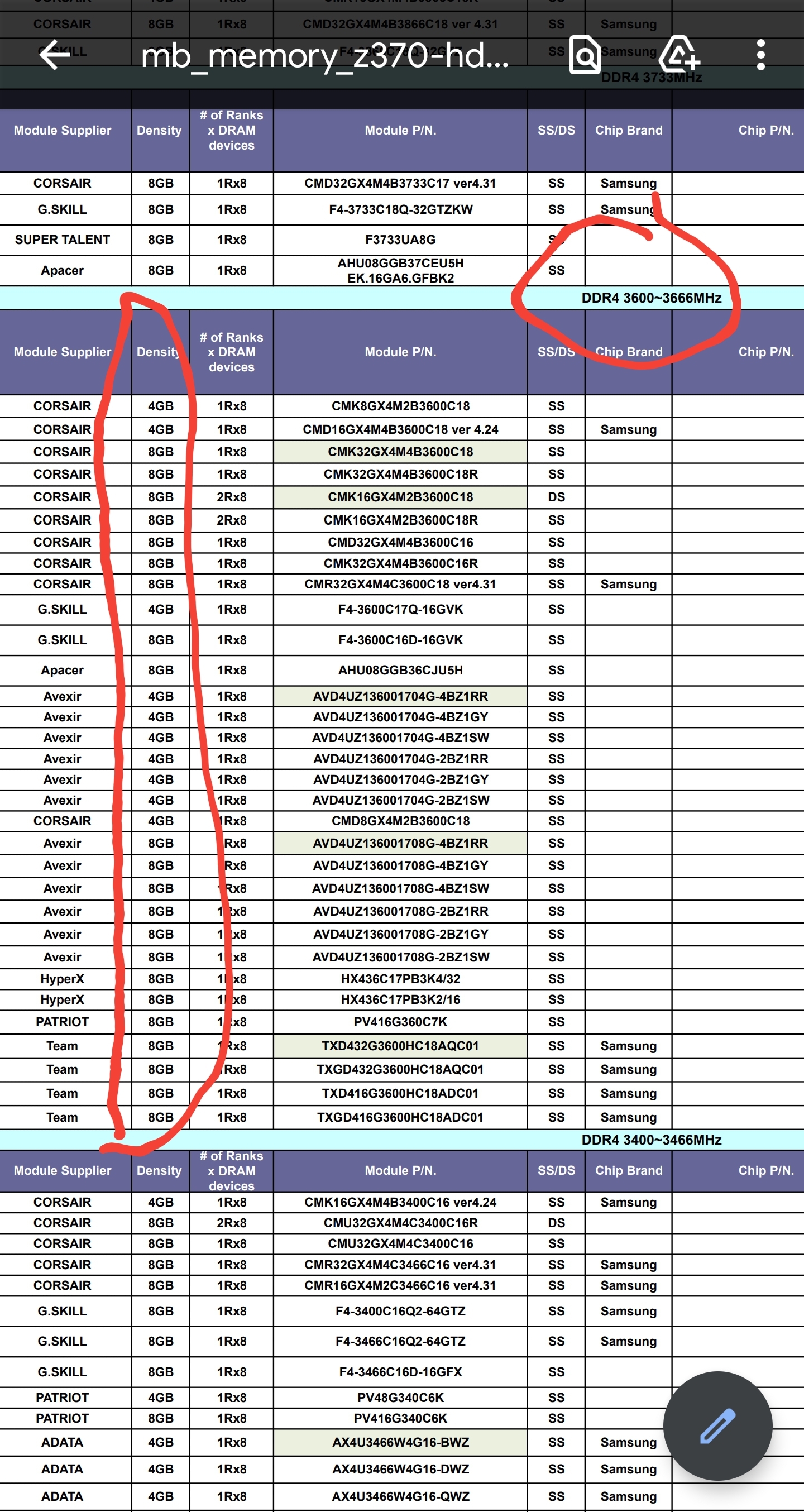The width and height of the screenshot is (804, 1512).
Task: Select part number TXD416G3600HC18ADC01
Action: [x=400, y=1093]
